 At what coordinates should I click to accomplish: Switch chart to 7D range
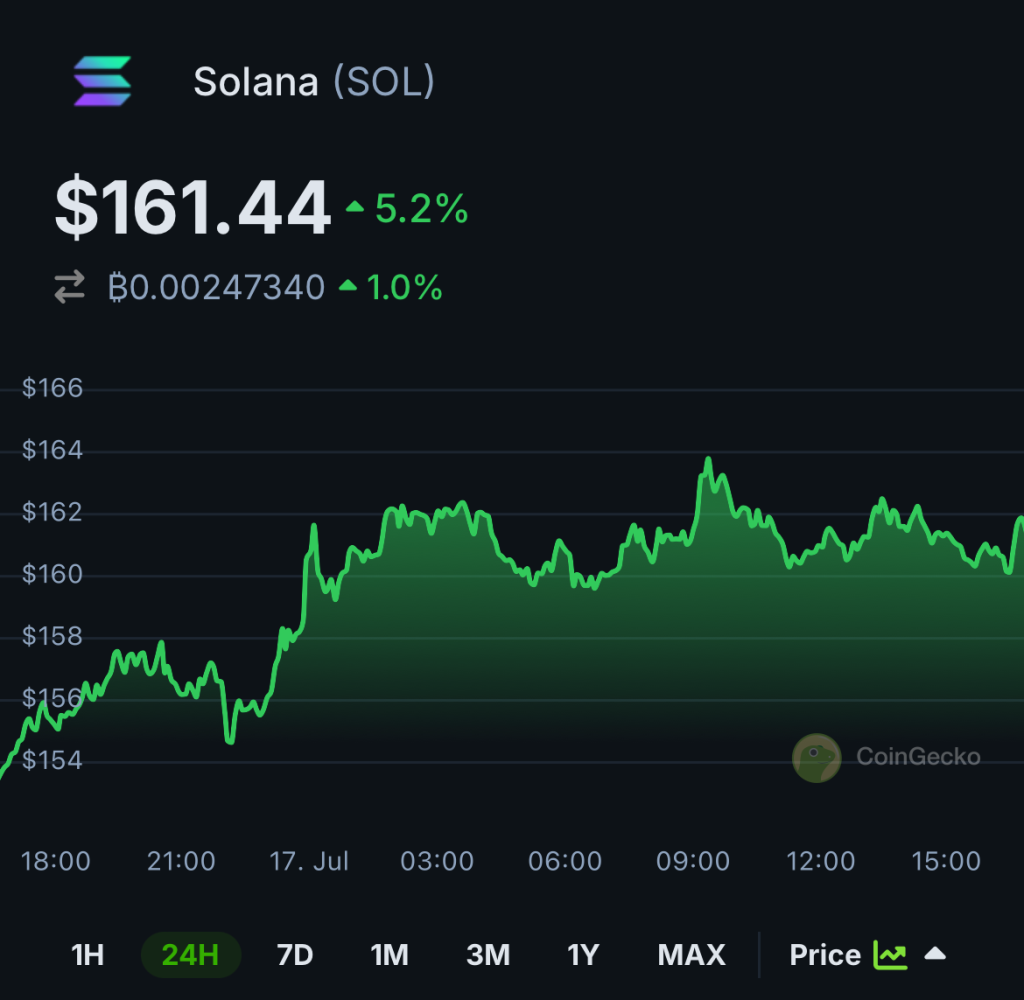point(295,955)
